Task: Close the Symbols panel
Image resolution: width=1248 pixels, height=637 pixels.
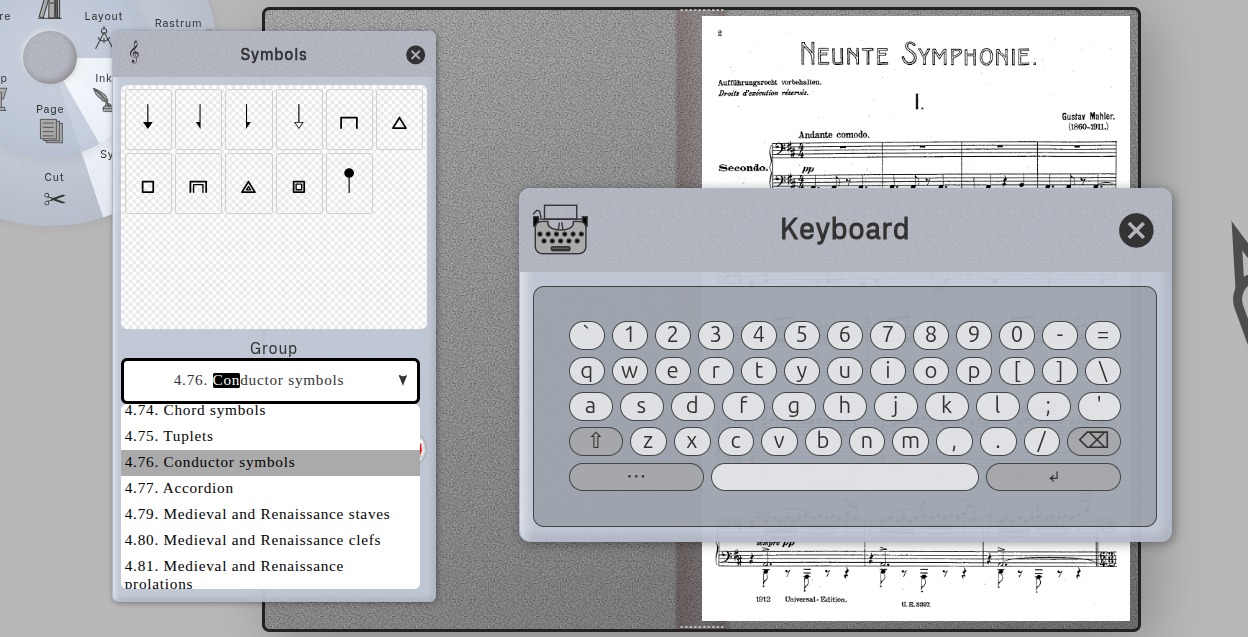Action: 416,55
